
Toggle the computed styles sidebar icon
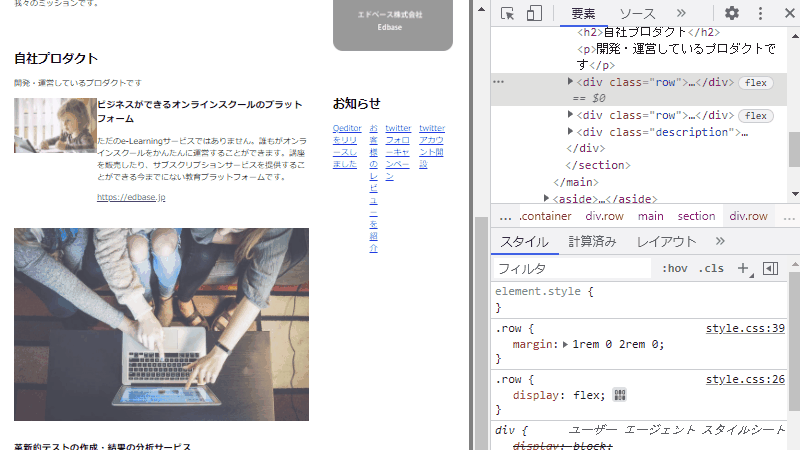(x=770, y=268)
